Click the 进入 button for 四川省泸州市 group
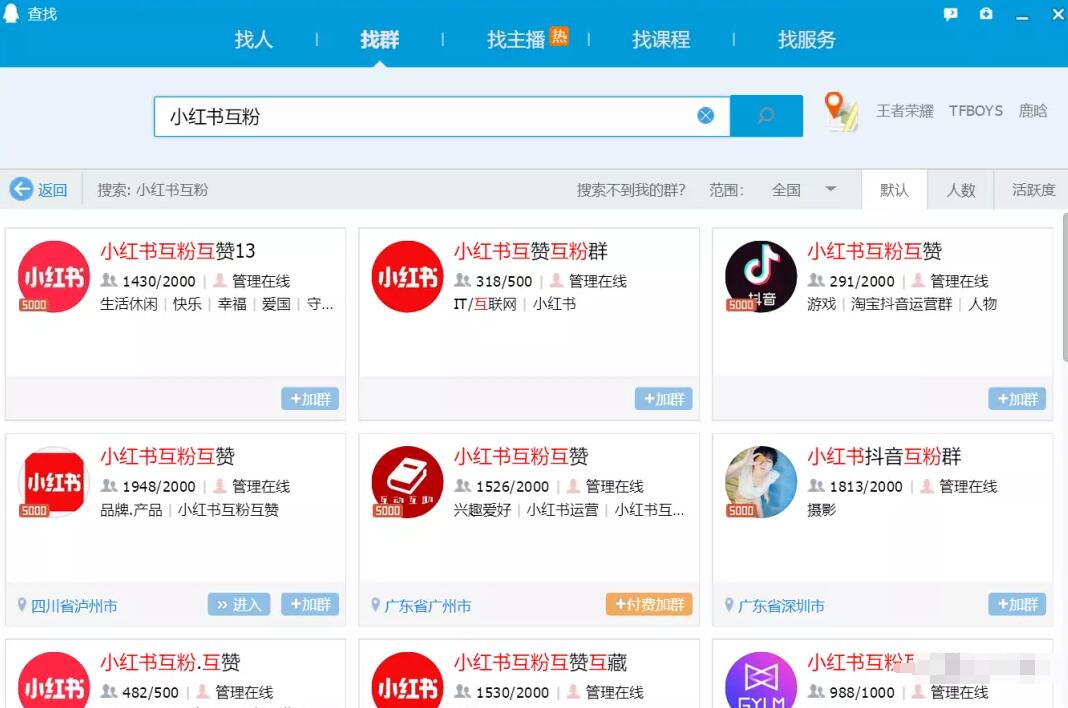 [x=239, y=604]
